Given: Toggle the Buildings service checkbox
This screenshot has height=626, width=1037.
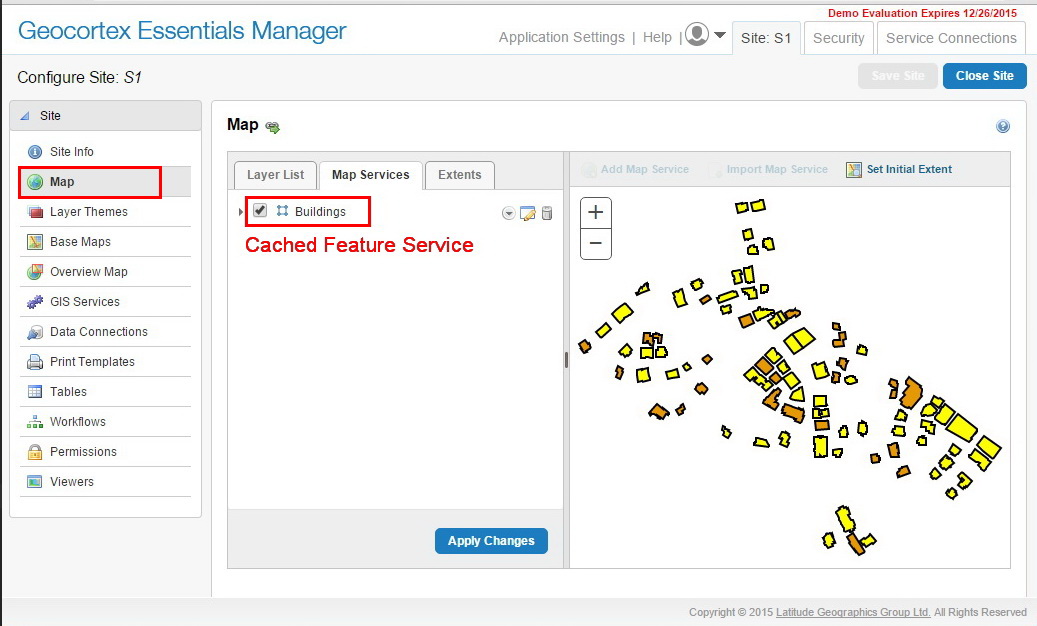Looking at the screenshot, I should tap(260, 211).
